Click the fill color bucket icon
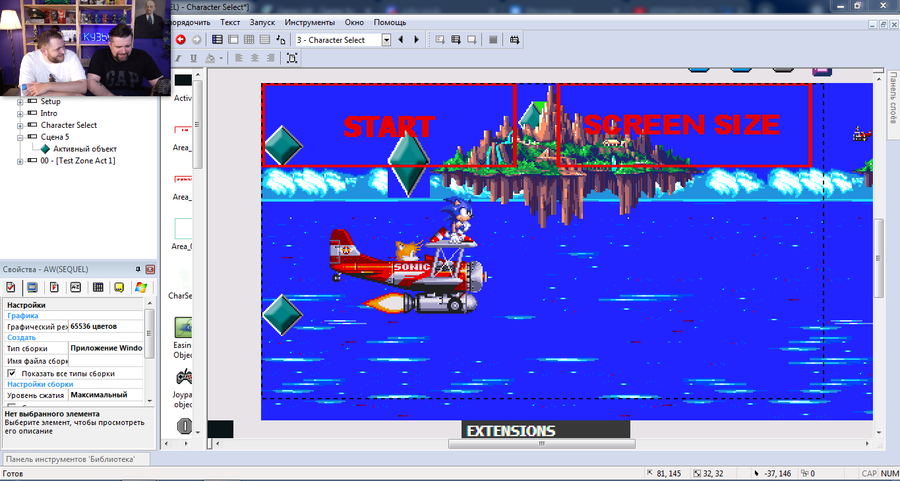The width and height of the screenshot is (900, 481). (211, 58)
